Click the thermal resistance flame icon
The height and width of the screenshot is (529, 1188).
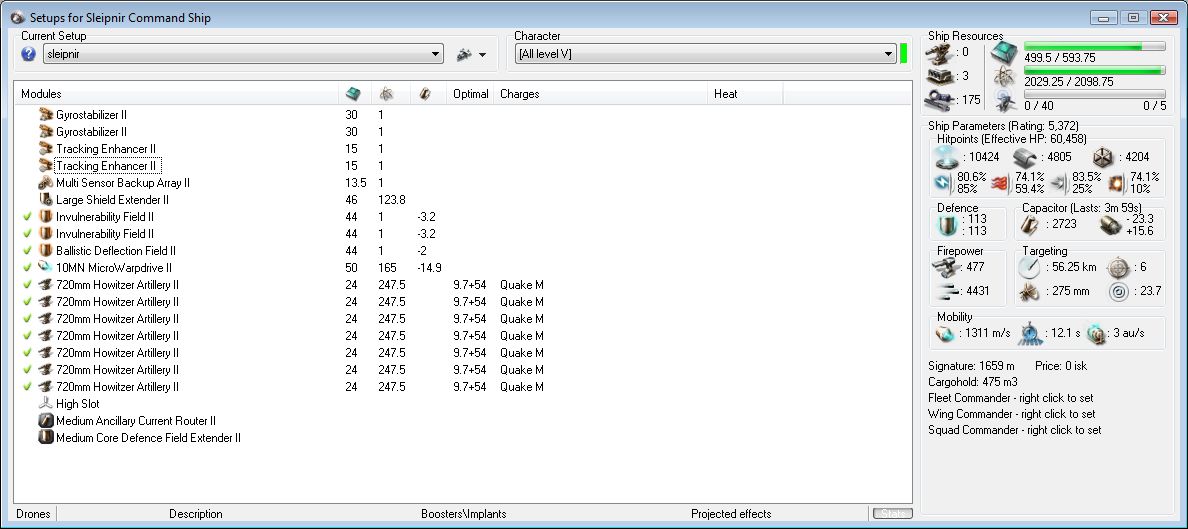[1002, 183]
